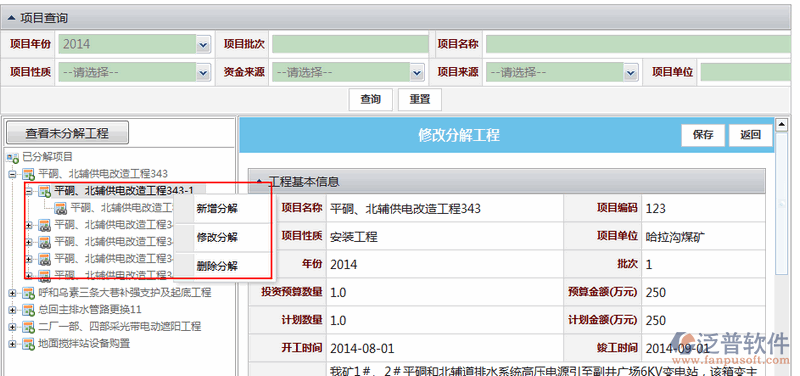The image size is (800, 376).
Task: Click the 保存 button
Action: click(703, 135)
